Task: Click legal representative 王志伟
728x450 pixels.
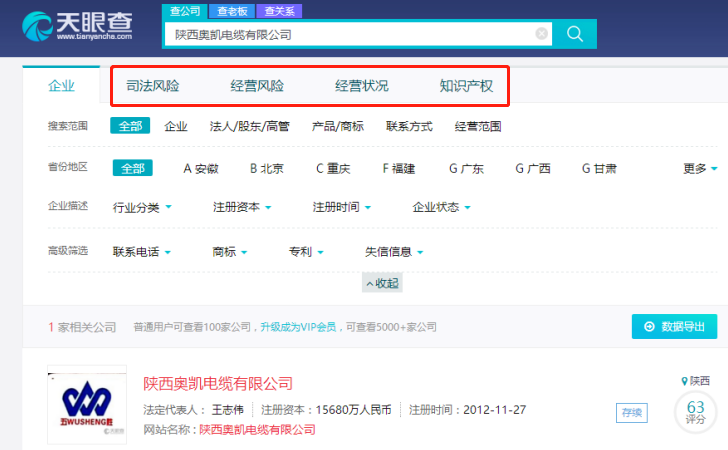Action: (228, 410)
